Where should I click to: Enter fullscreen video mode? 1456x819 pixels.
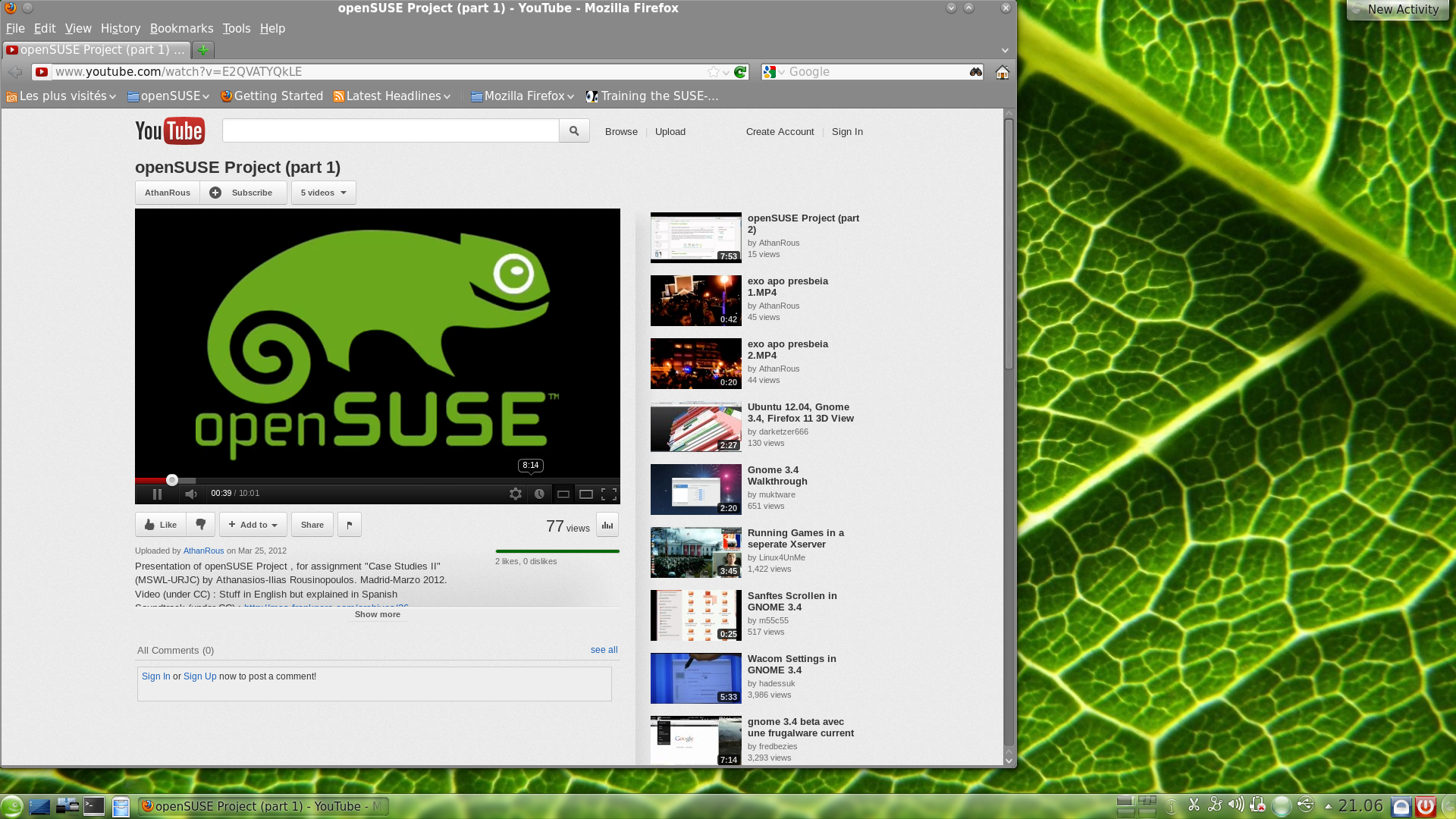click(609, 494)
